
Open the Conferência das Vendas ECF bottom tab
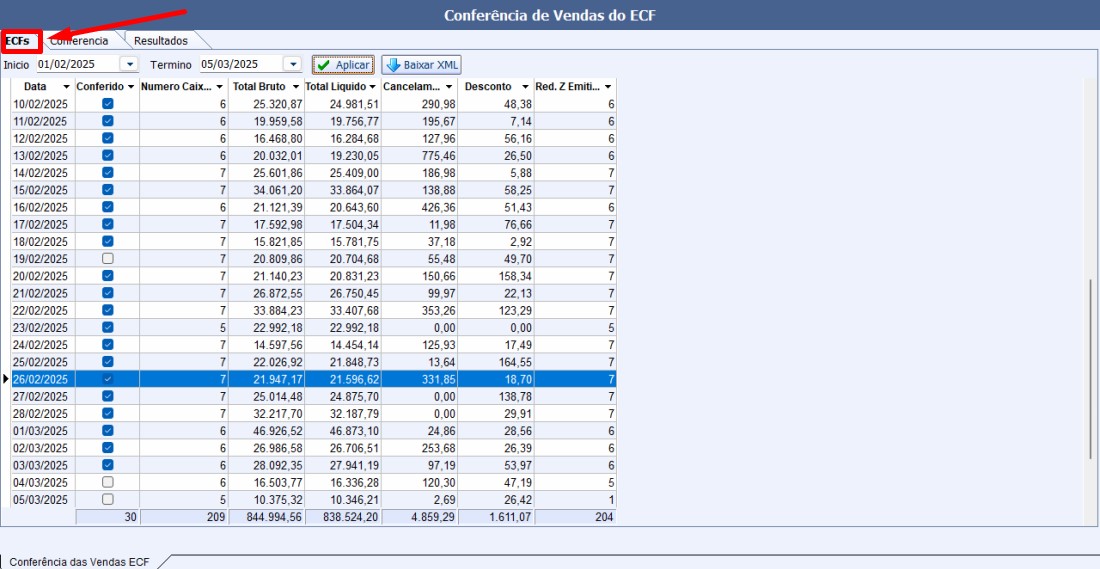tap(79, 562)
